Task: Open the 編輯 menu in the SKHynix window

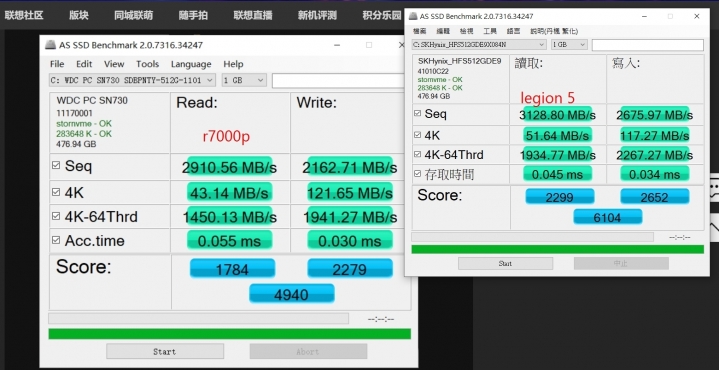Action: 443,31
